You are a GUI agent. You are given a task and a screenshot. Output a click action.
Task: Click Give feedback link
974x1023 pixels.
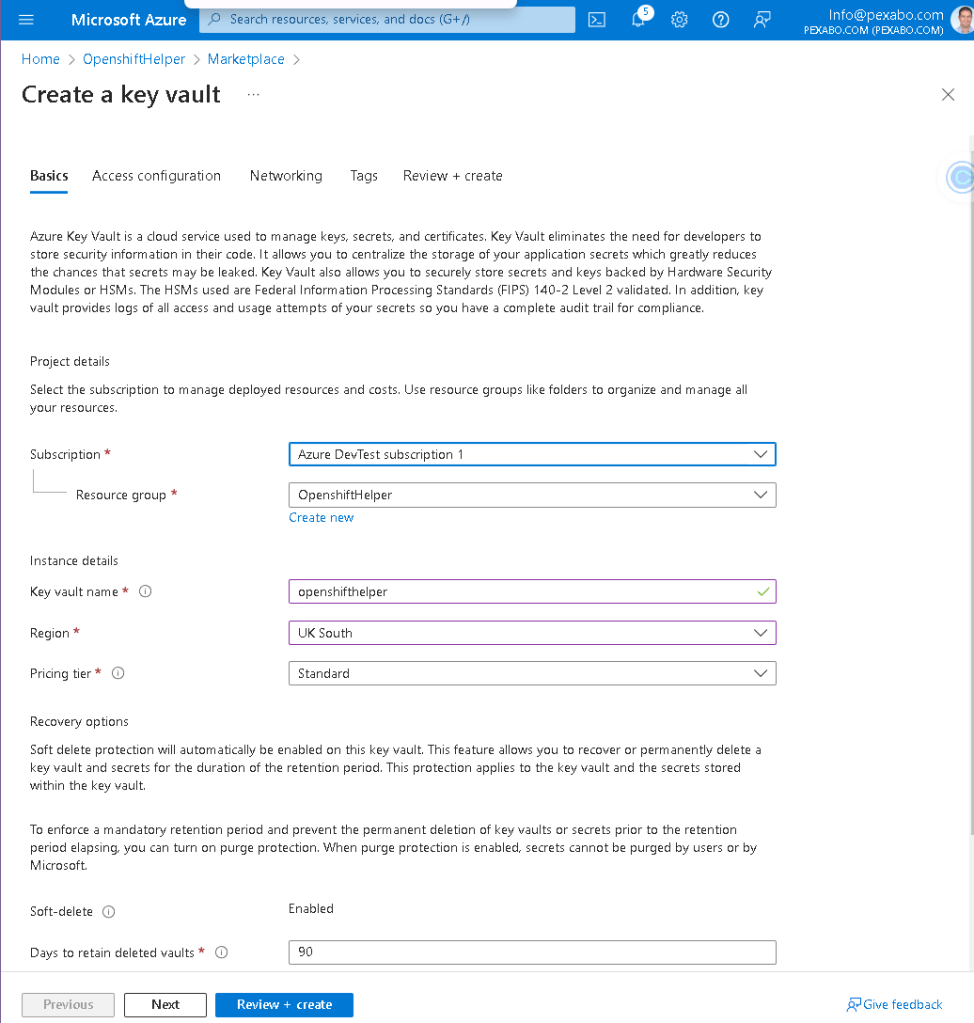pos(894,1005)
